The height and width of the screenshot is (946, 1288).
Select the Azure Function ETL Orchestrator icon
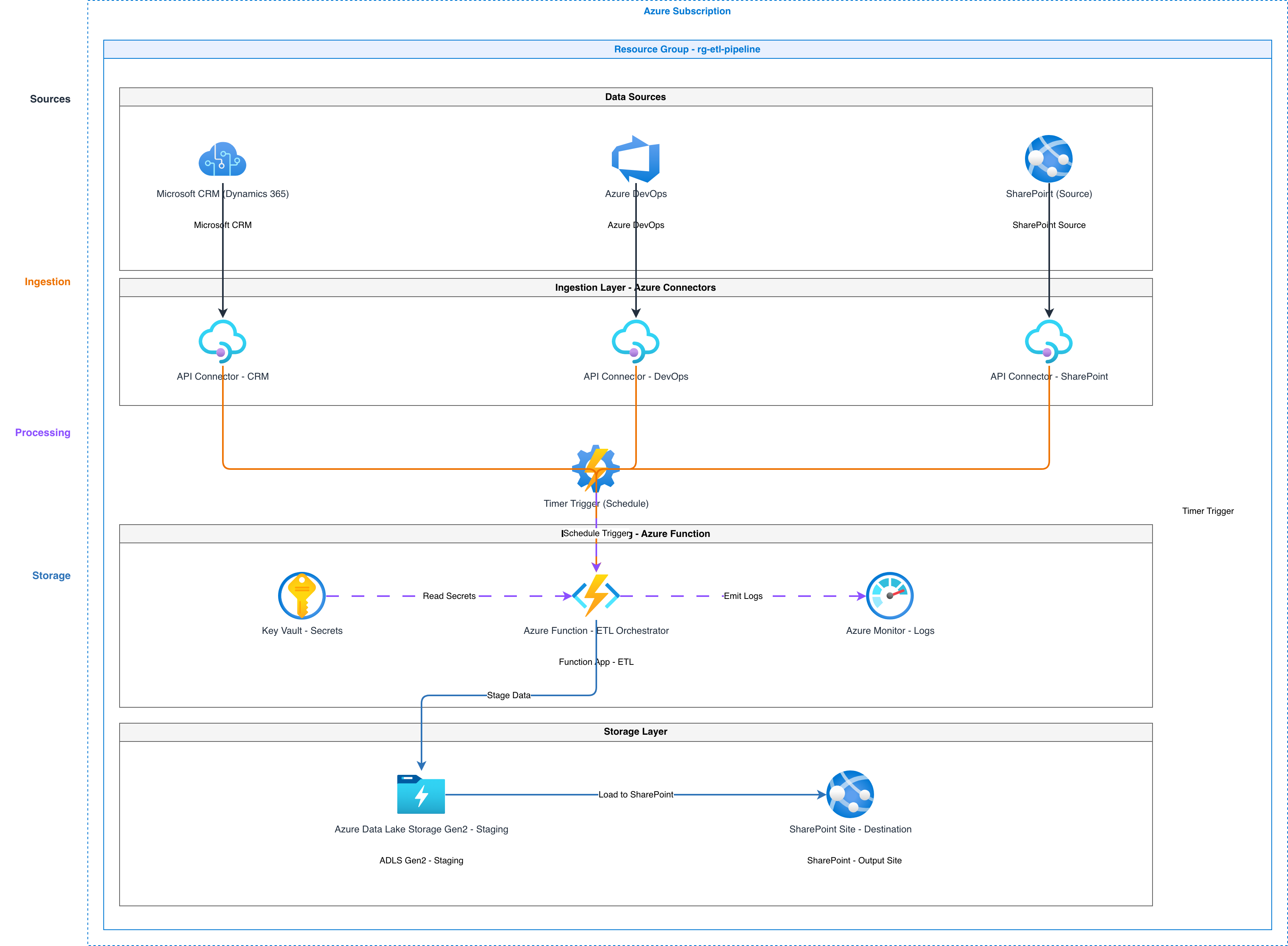[596, 596]
